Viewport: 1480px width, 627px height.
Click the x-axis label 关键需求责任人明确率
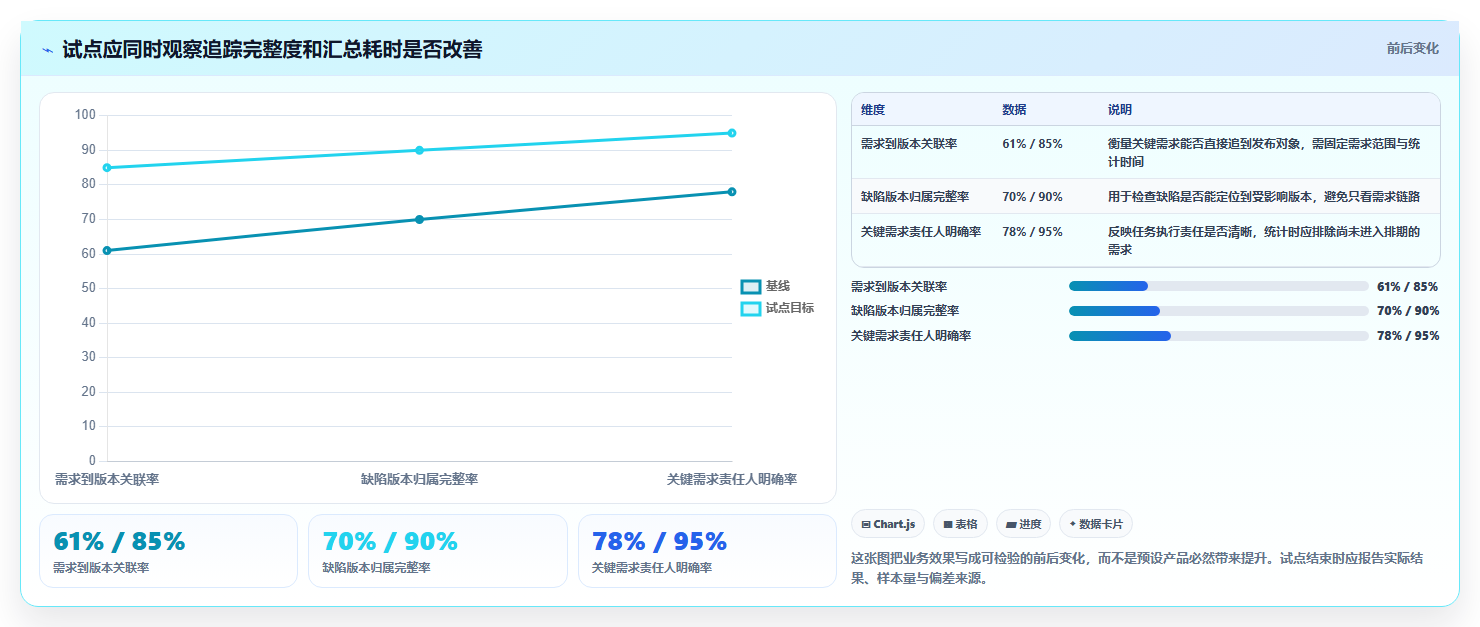point(732,480)
